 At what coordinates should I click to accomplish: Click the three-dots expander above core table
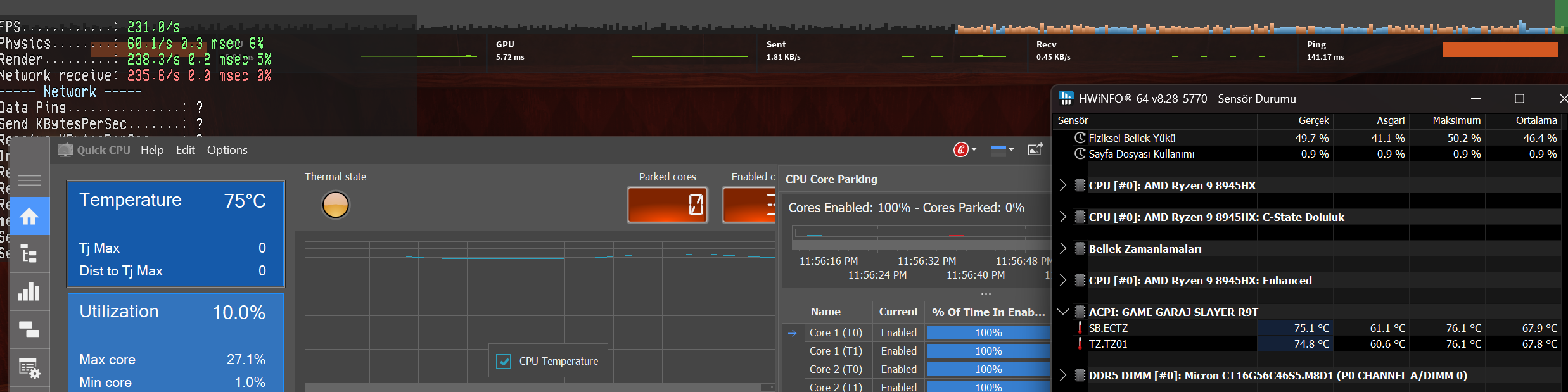pyautogui.click(x=986, y=294)
